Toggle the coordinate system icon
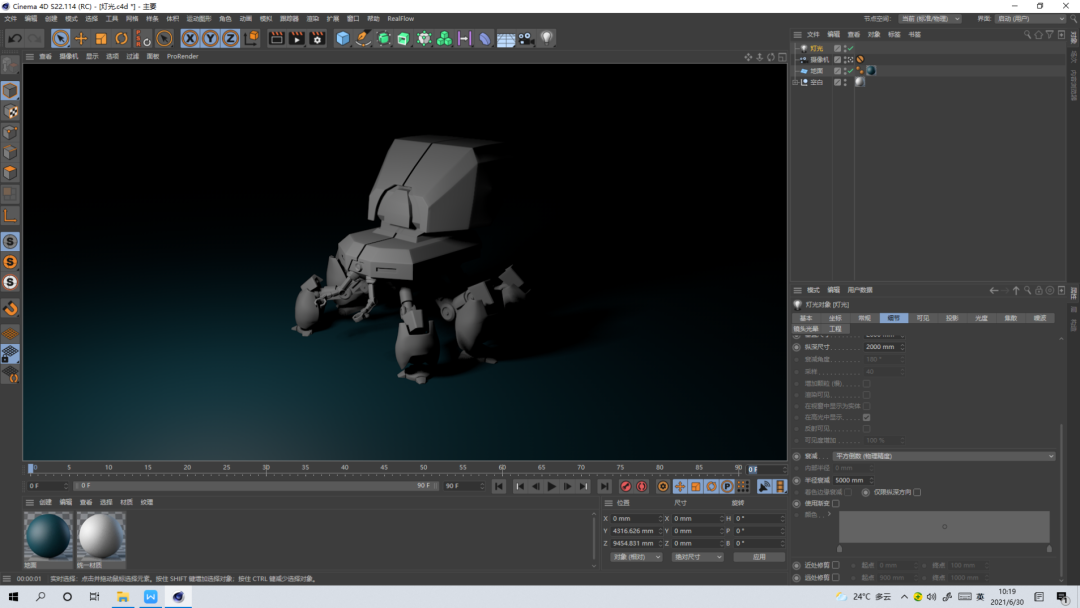Screen dimensions: 1080x608 click(251, 39)
